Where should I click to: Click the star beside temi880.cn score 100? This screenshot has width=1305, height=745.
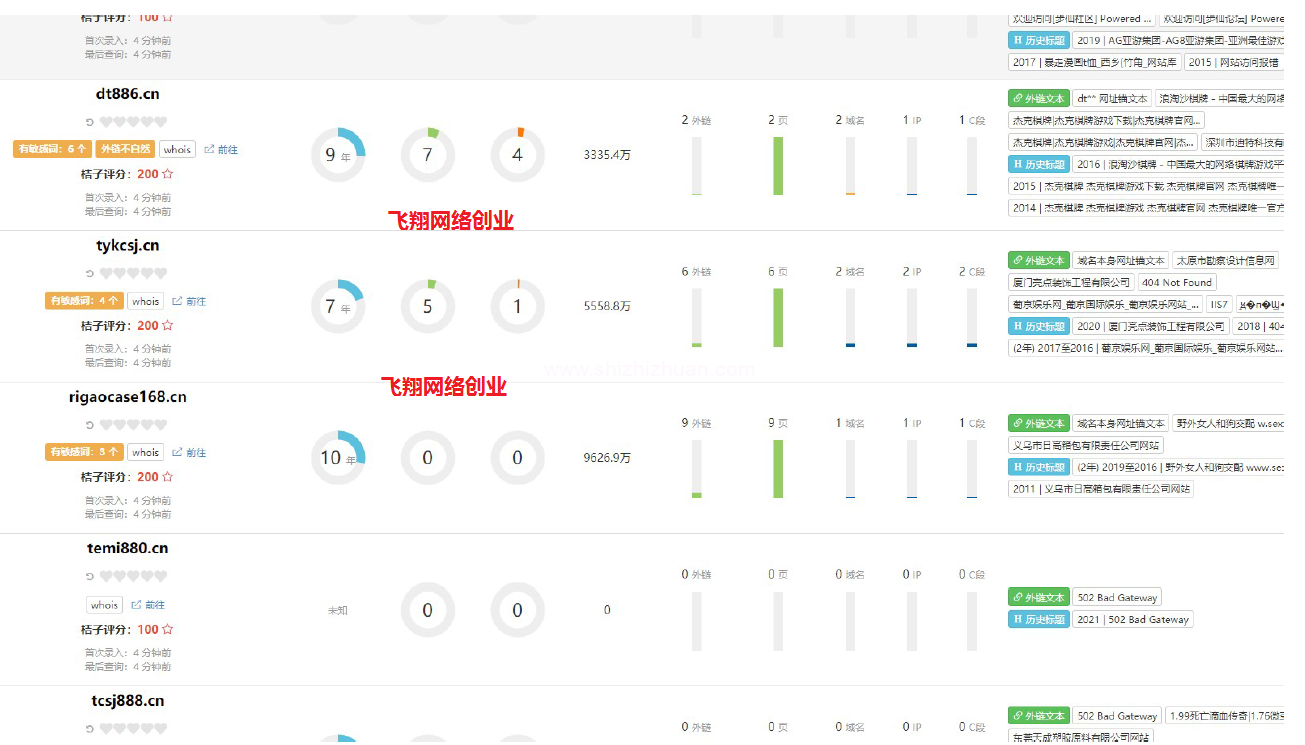pyautogui.click(x=168, y=630)
